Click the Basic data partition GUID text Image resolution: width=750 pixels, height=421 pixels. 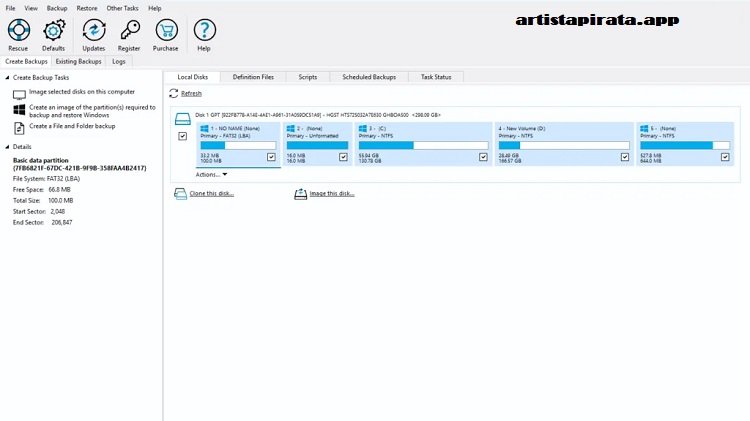[x=79, y=165]
